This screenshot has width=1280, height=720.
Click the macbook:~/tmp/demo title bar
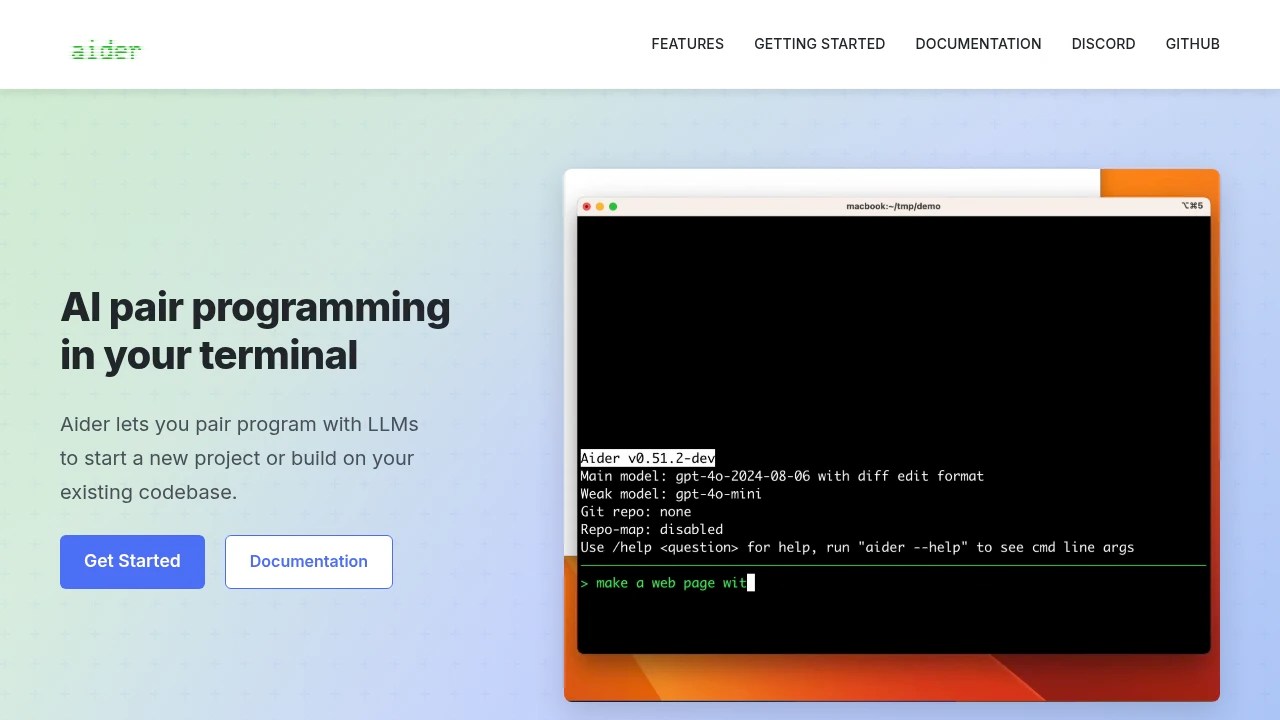[893, 206]
